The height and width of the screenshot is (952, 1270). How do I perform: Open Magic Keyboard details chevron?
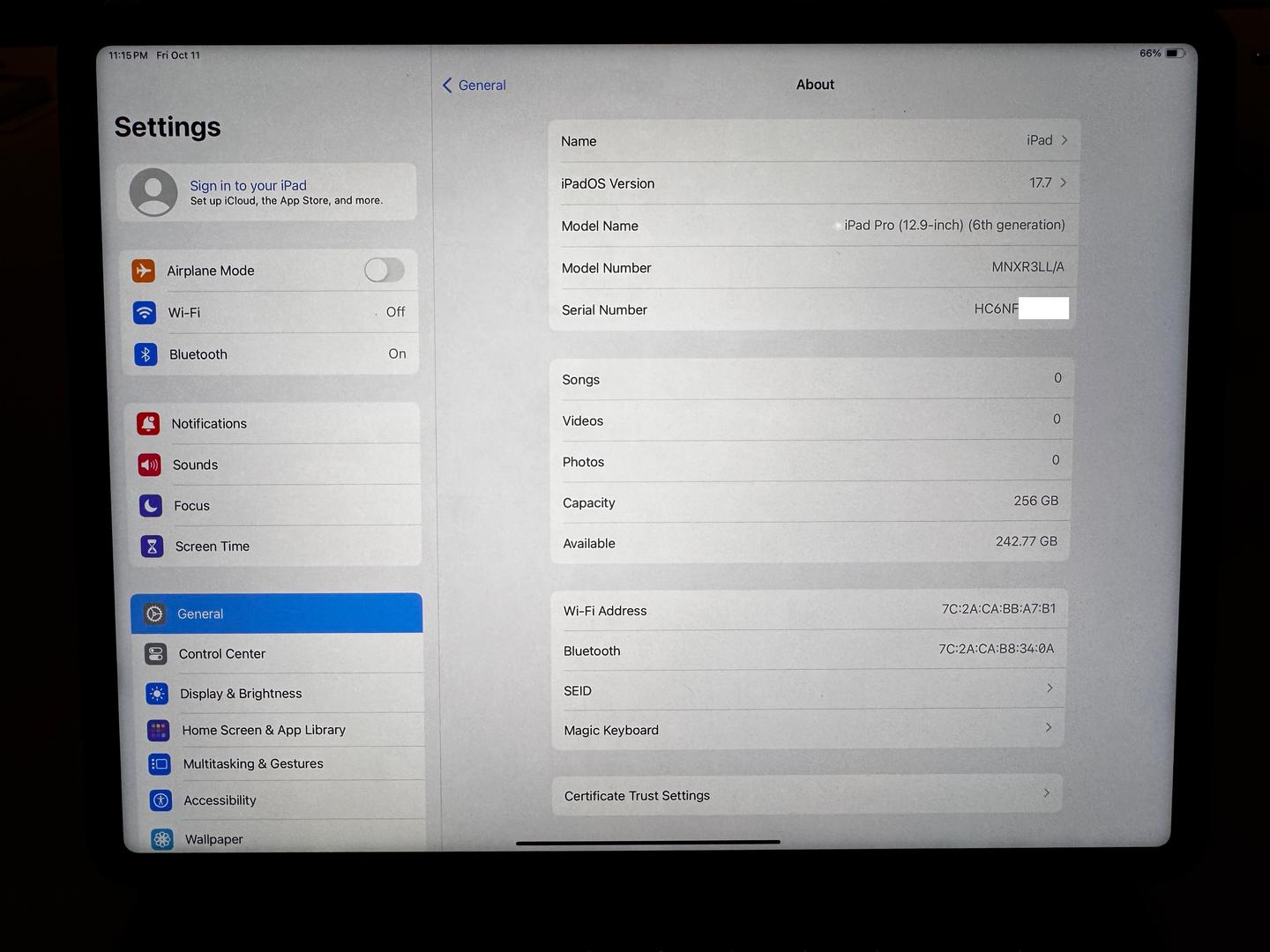coord(1048,727)
